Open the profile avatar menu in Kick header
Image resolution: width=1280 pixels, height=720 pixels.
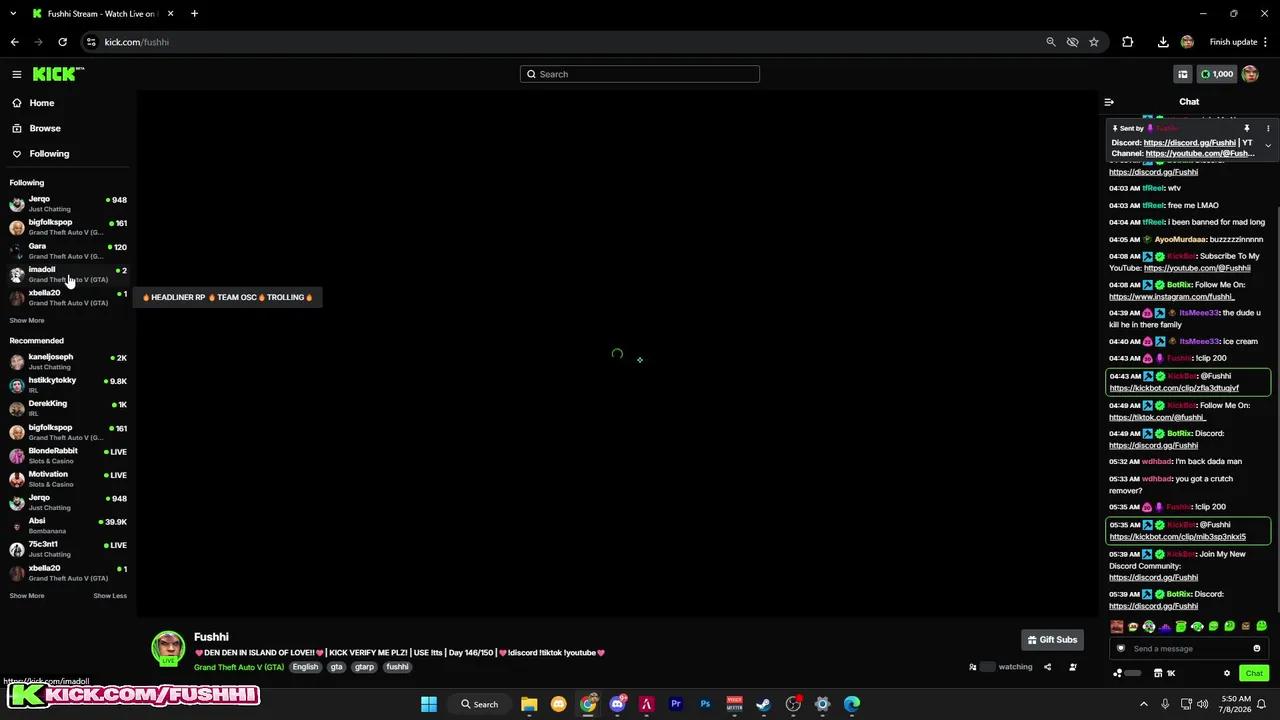[x=1250, y=74]
